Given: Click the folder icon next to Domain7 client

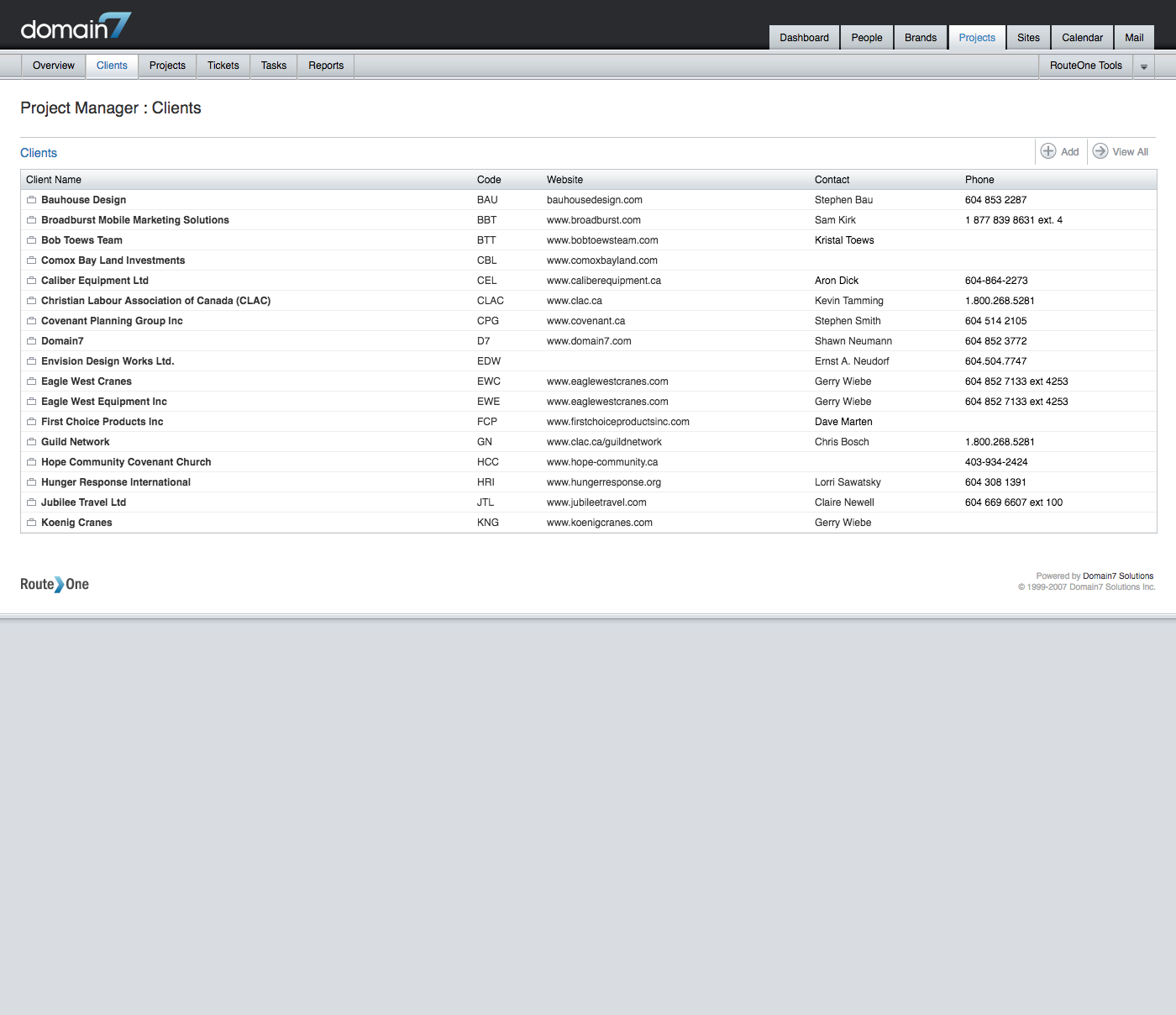Looking at the screenshot, I should [x=31, y=341].
